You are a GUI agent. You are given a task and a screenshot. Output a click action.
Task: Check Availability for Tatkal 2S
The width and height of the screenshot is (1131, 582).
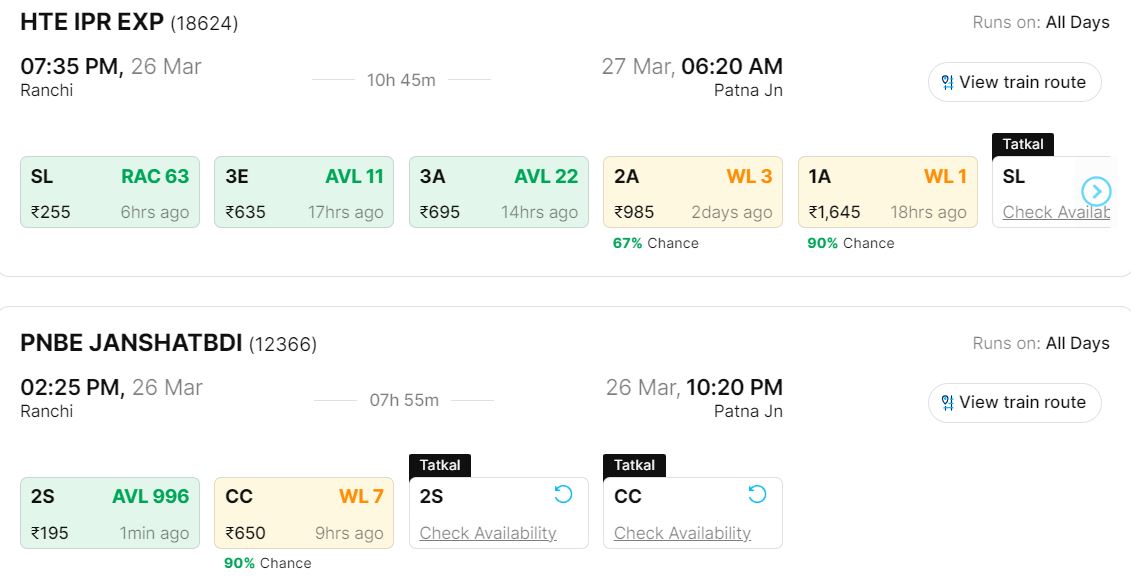[x=488, y=533]
